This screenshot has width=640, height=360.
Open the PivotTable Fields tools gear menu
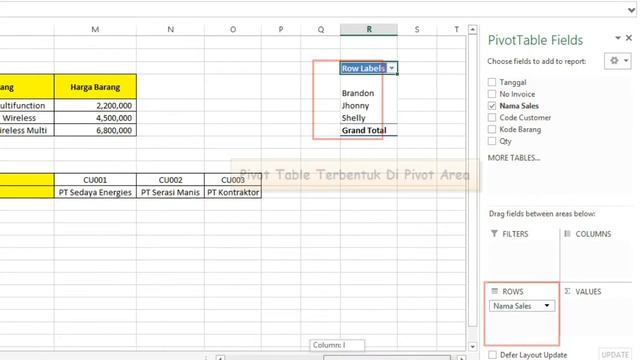coord(618,61)
